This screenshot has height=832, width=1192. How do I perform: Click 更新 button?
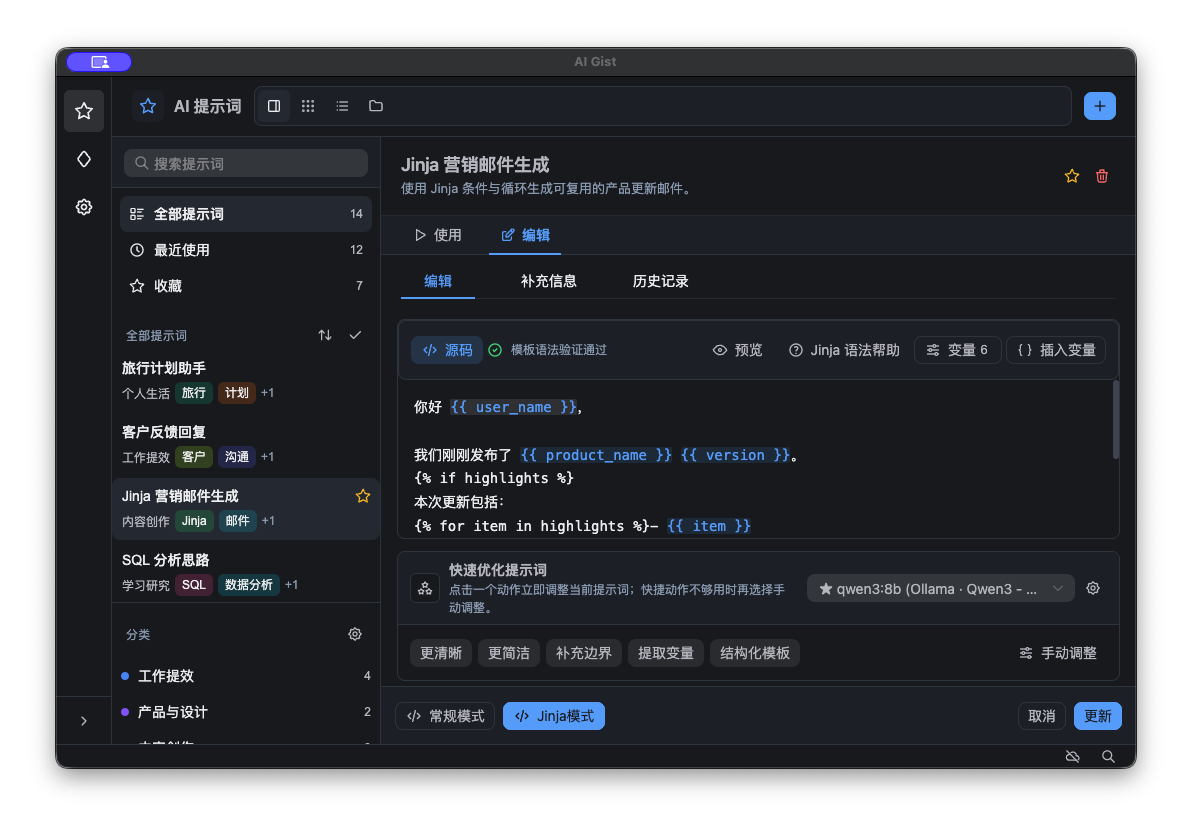1097,716
